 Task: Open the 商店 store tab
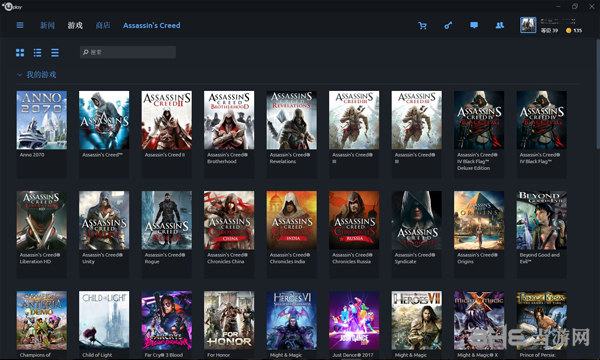103,26
